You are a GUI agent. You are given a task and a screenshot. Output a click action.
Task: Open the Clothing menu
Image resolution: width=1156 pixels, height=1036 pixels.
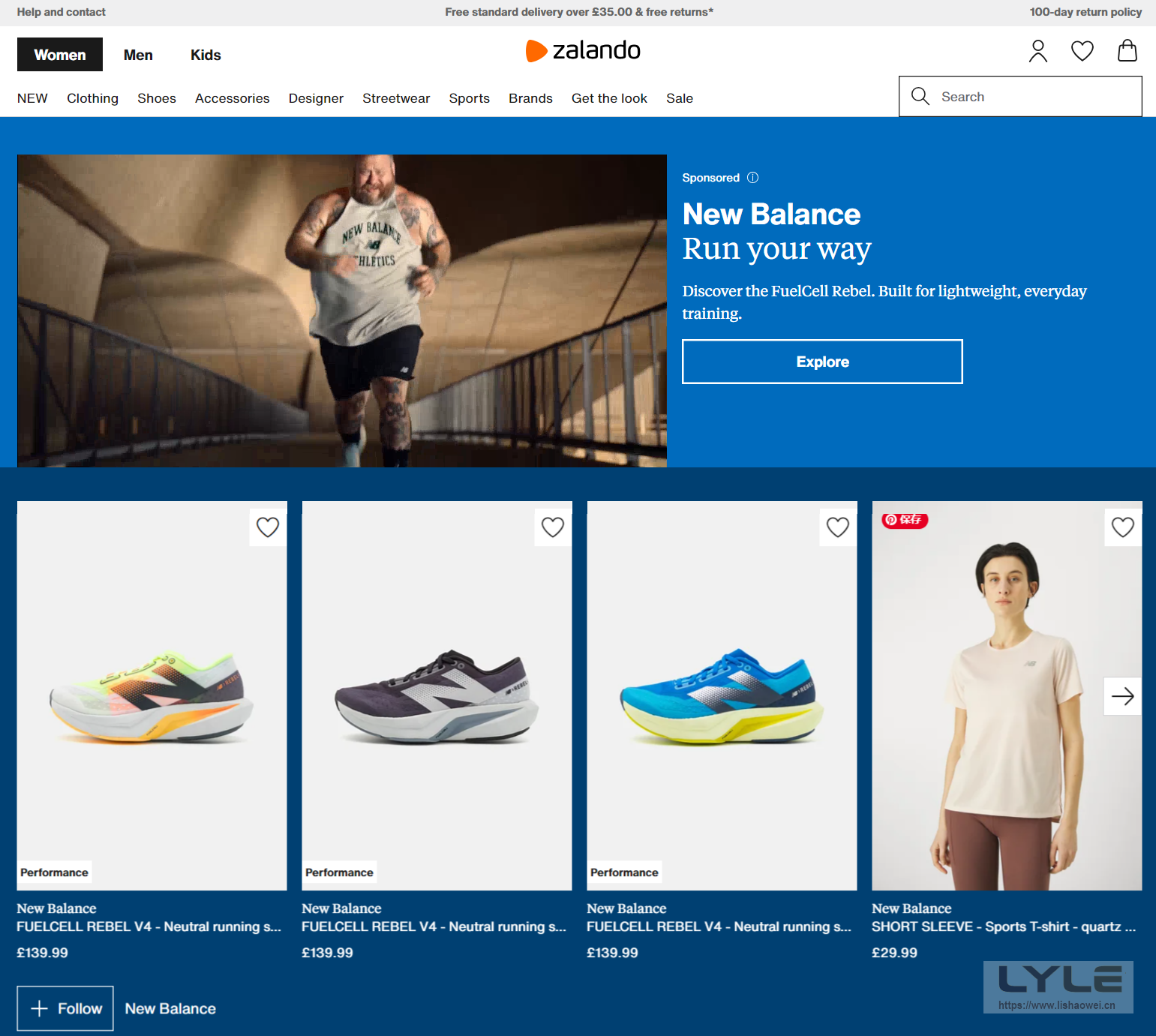point(92,98)
